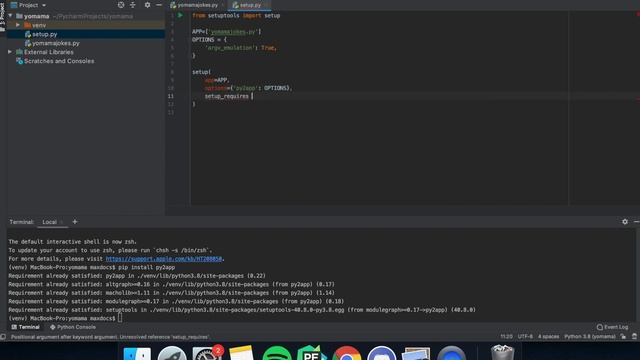Hide the Project panel with minus icon
The height and width of the screenshot is (360, 640).
159,5
